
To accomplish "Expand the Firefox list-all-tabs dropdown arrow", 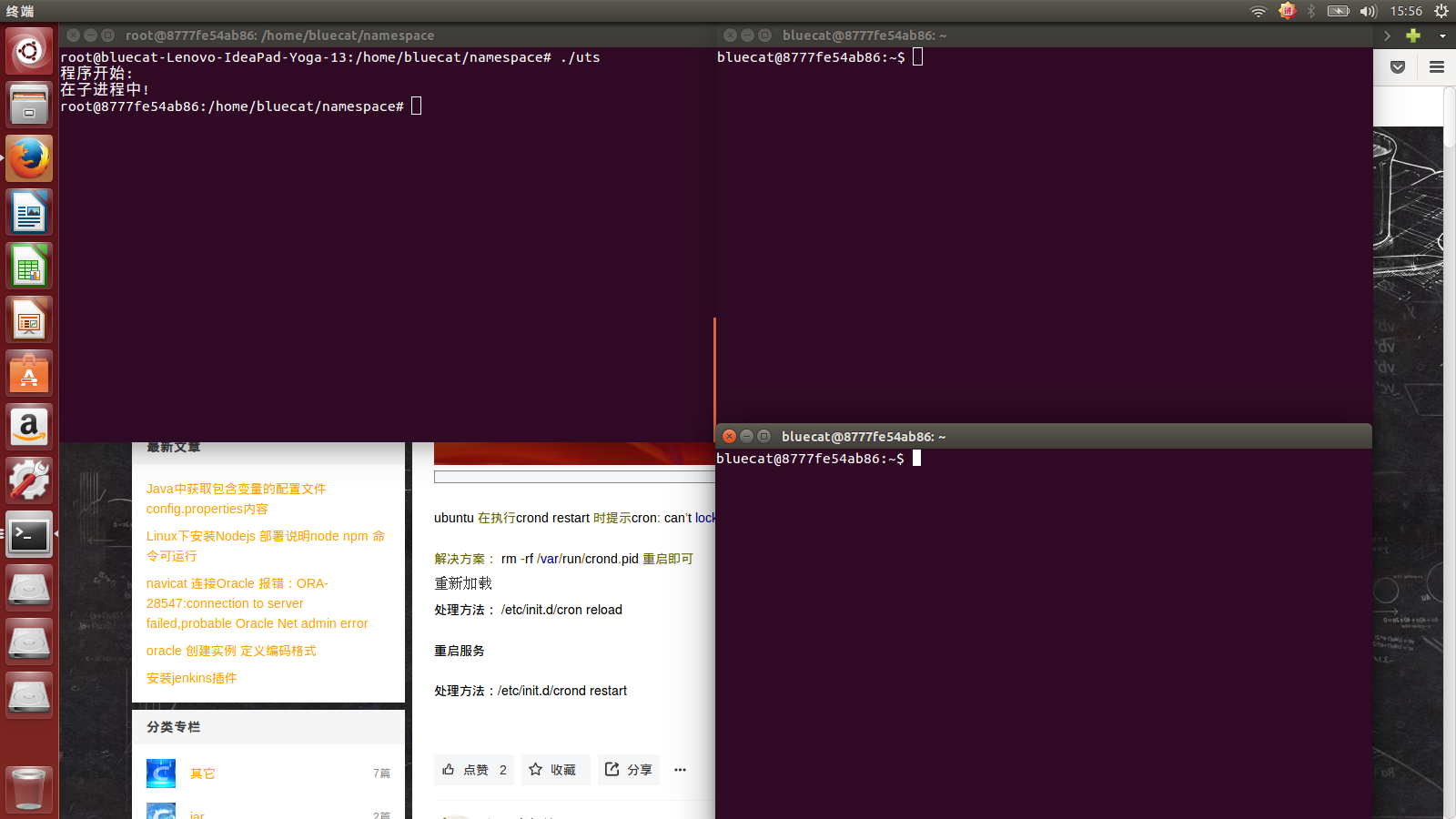I will coord(1442,35).
